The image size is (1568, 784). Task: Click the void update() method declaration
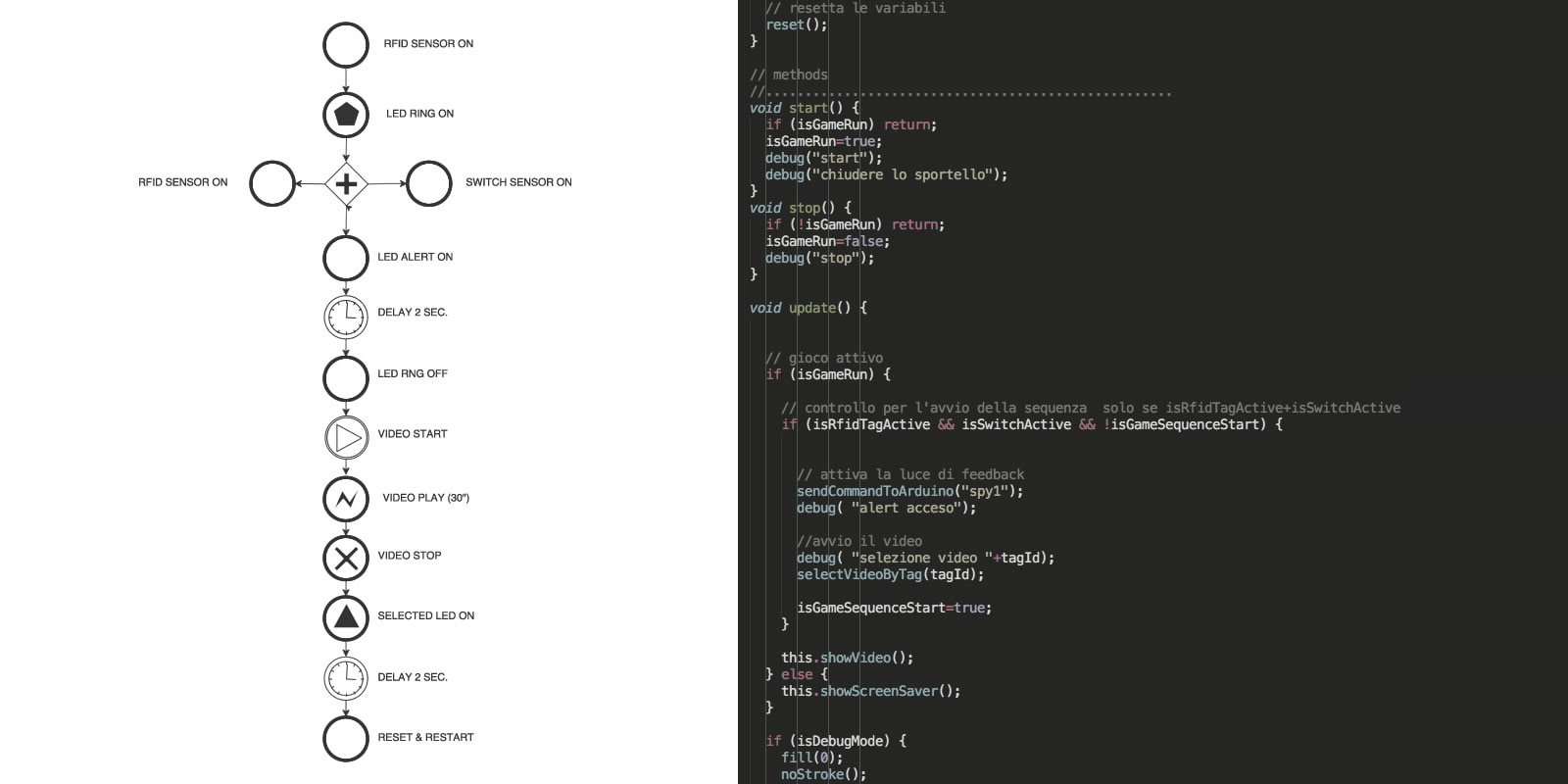coord(808,308)
